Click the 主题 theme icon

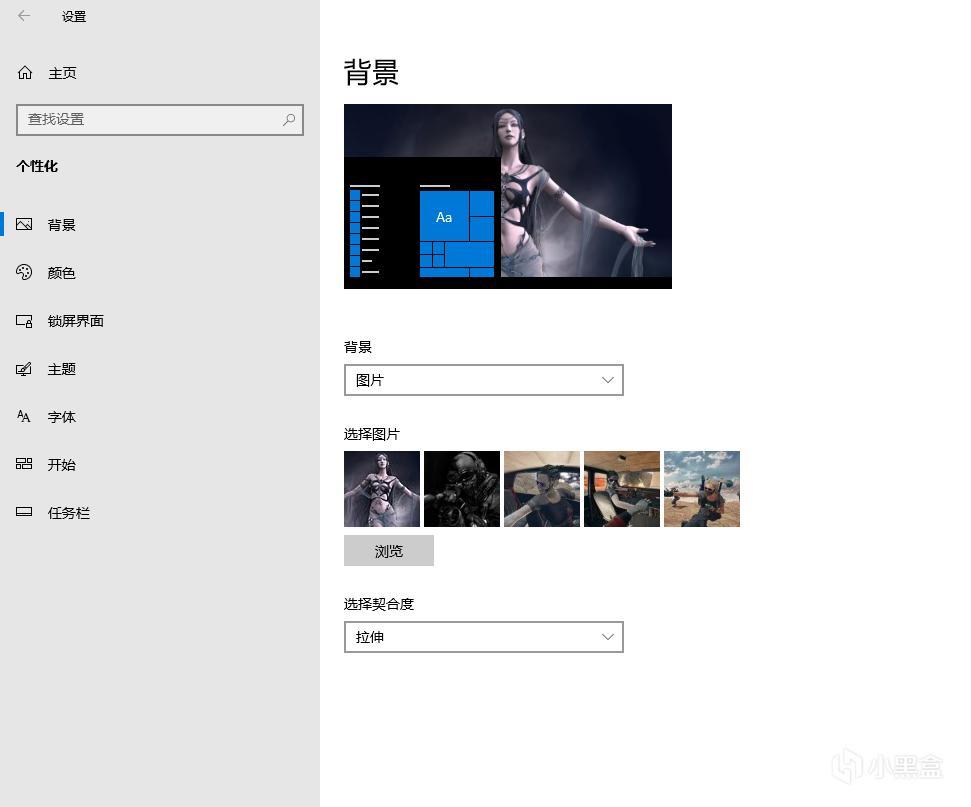point(24,369)
